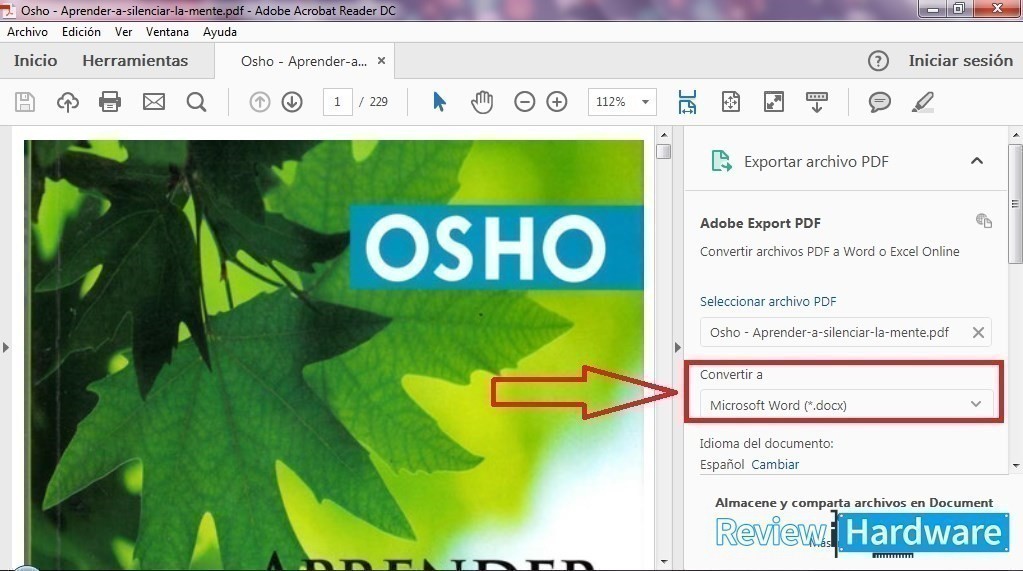This screenshot has width=1023, height=571.
Task: Switch to the Inicio tab
Action: click(35, 61)
